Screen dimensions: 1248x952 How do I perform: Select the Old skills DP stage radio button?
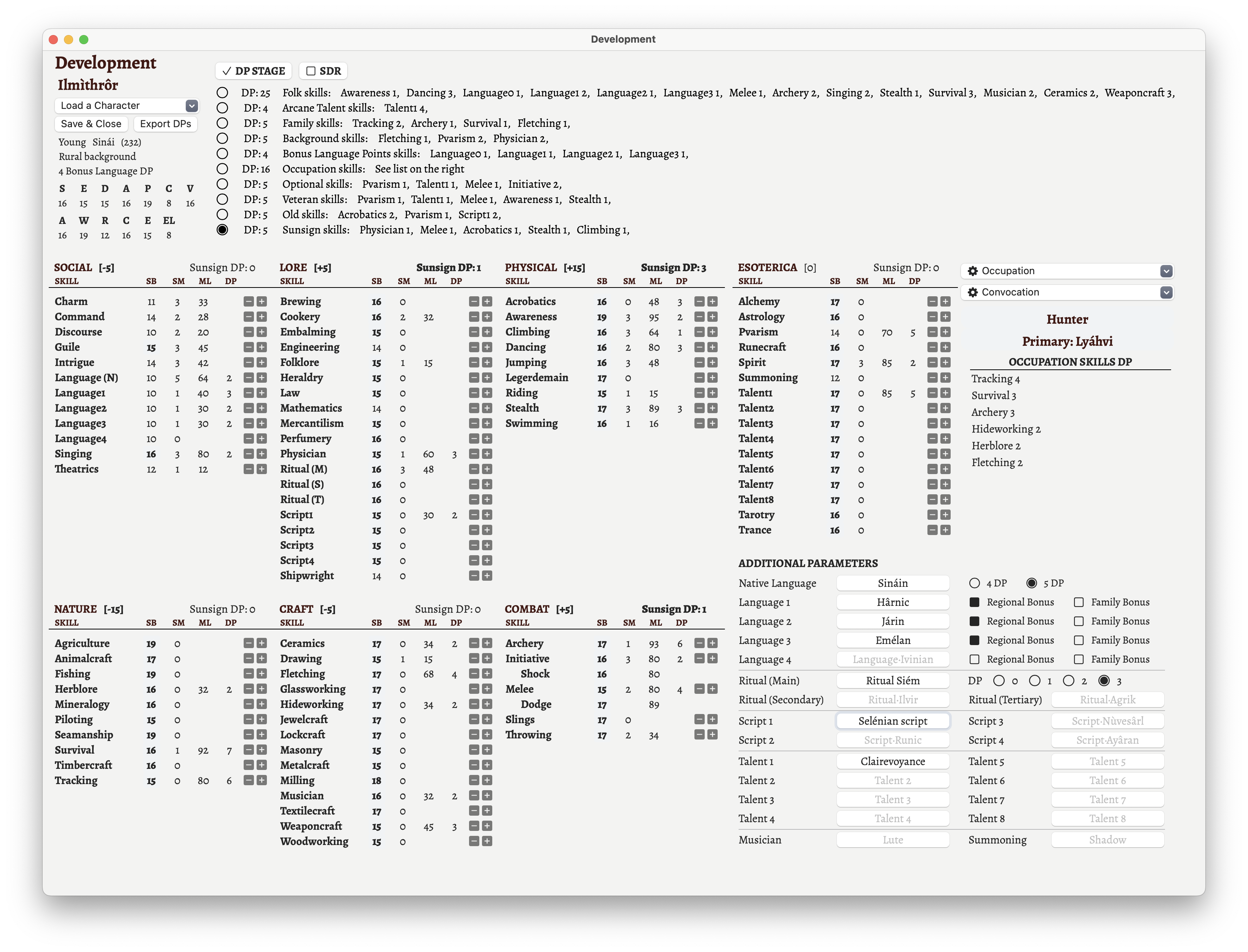click(x=222, y=214)
